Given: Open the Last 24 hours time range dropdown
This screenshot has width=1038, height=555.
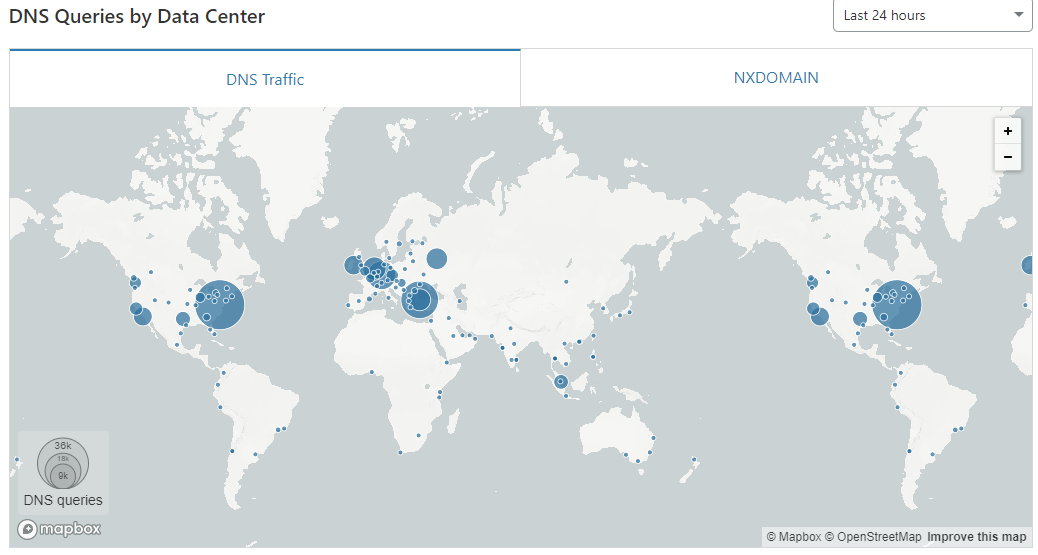Looking at the screenshot, I should (932, 16).
